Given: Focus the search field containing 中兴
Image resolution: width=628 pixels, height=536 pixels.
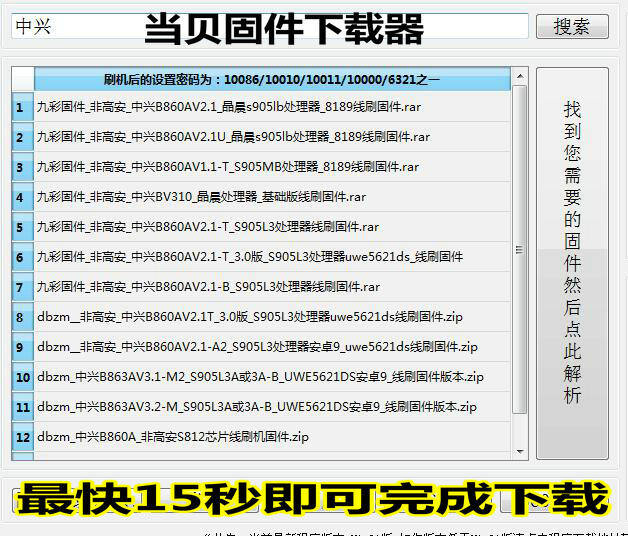Looking at the screenshot, I should pyautogui.click(x=270, y=26).
